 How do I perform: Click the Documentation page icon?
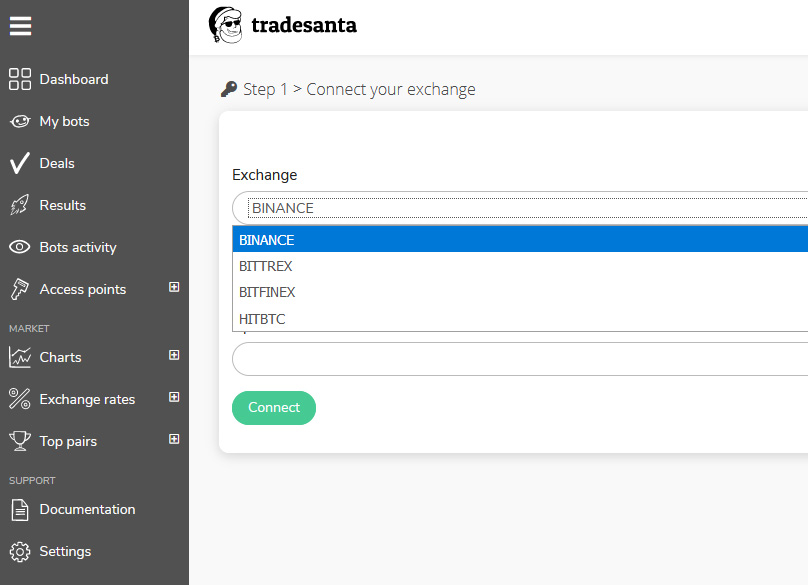[20, 510]
